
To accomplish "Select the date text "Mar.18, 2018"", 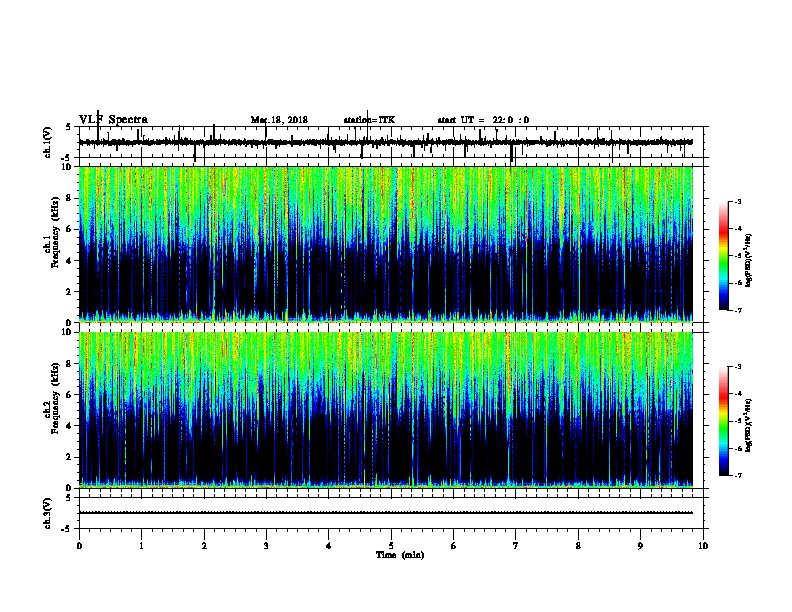I will coord(279,120).
